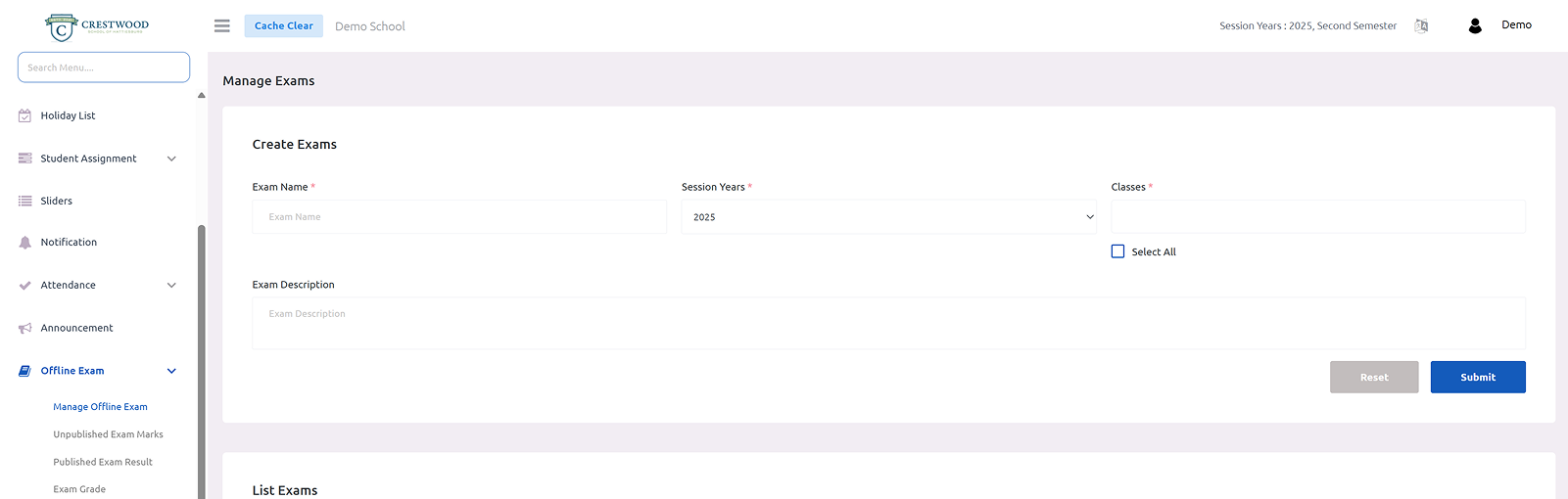Click the Announcement megaphone icon
Image resolution: width=1568 pixels, height=499 pixels.
click(25, 329)
